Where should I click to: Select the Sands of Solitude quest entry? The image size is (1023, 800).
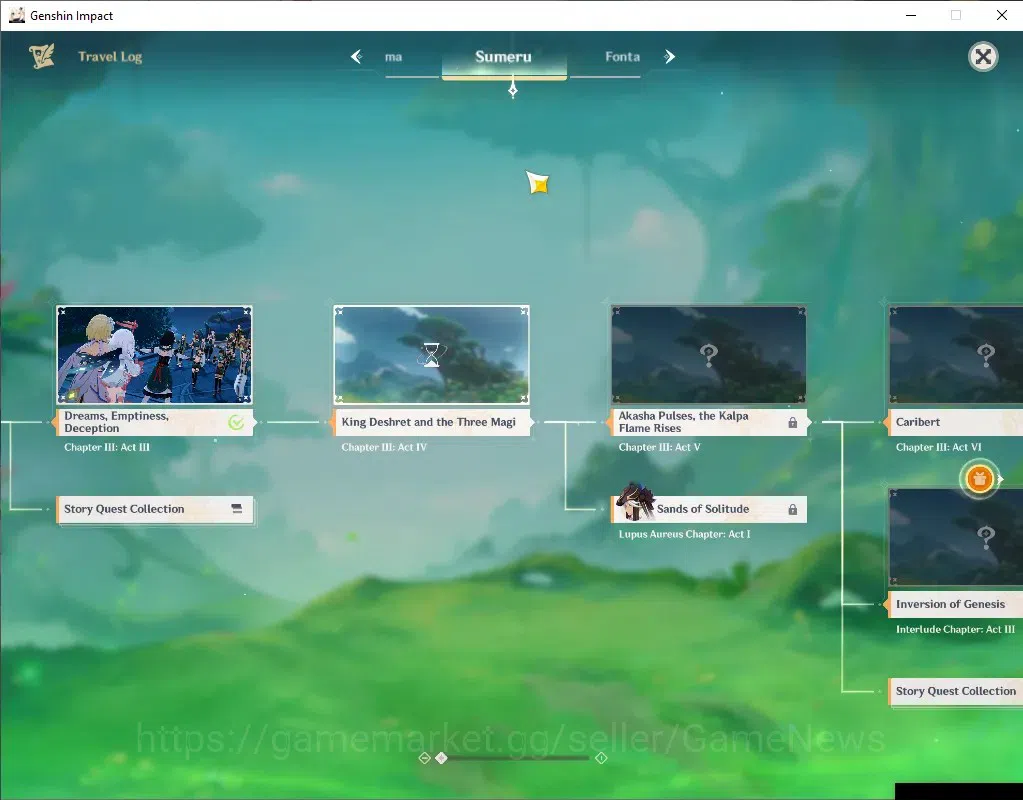[709, 509]
